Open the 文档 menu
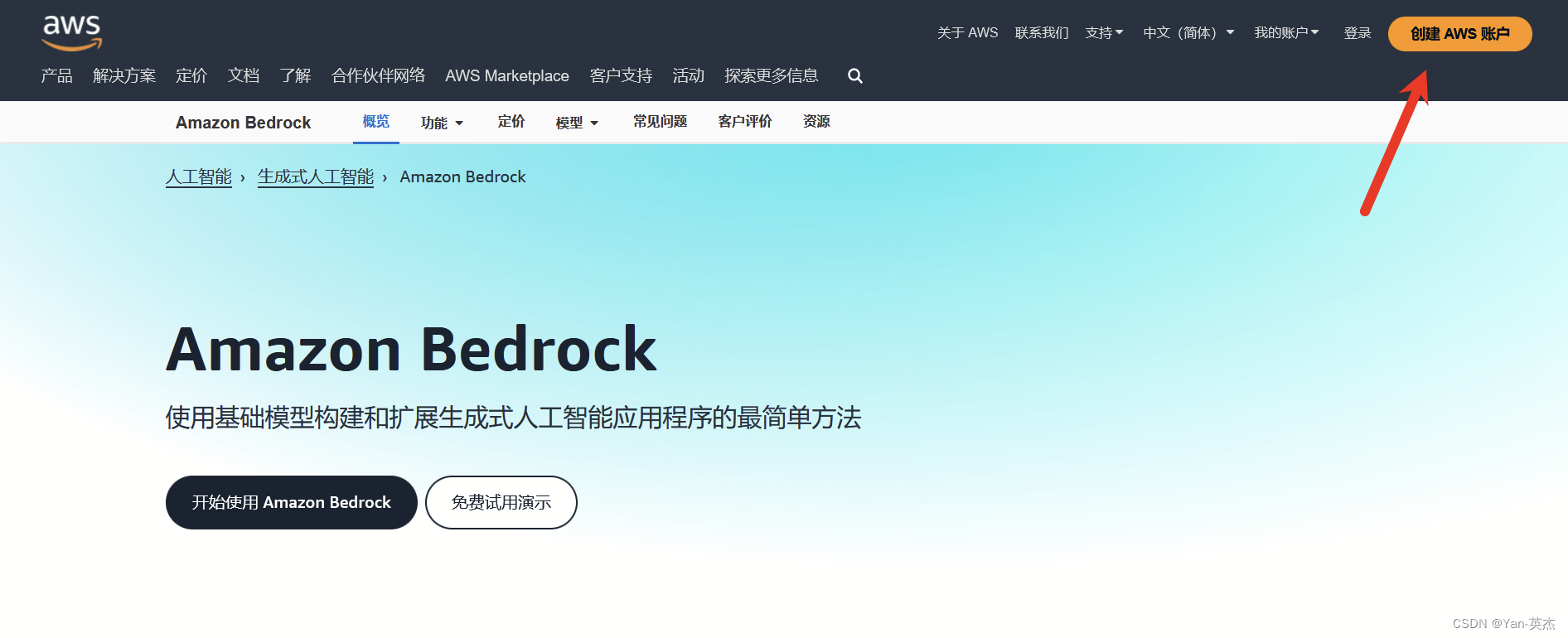Screen dimensions: 1568x638 pos(244,76)
